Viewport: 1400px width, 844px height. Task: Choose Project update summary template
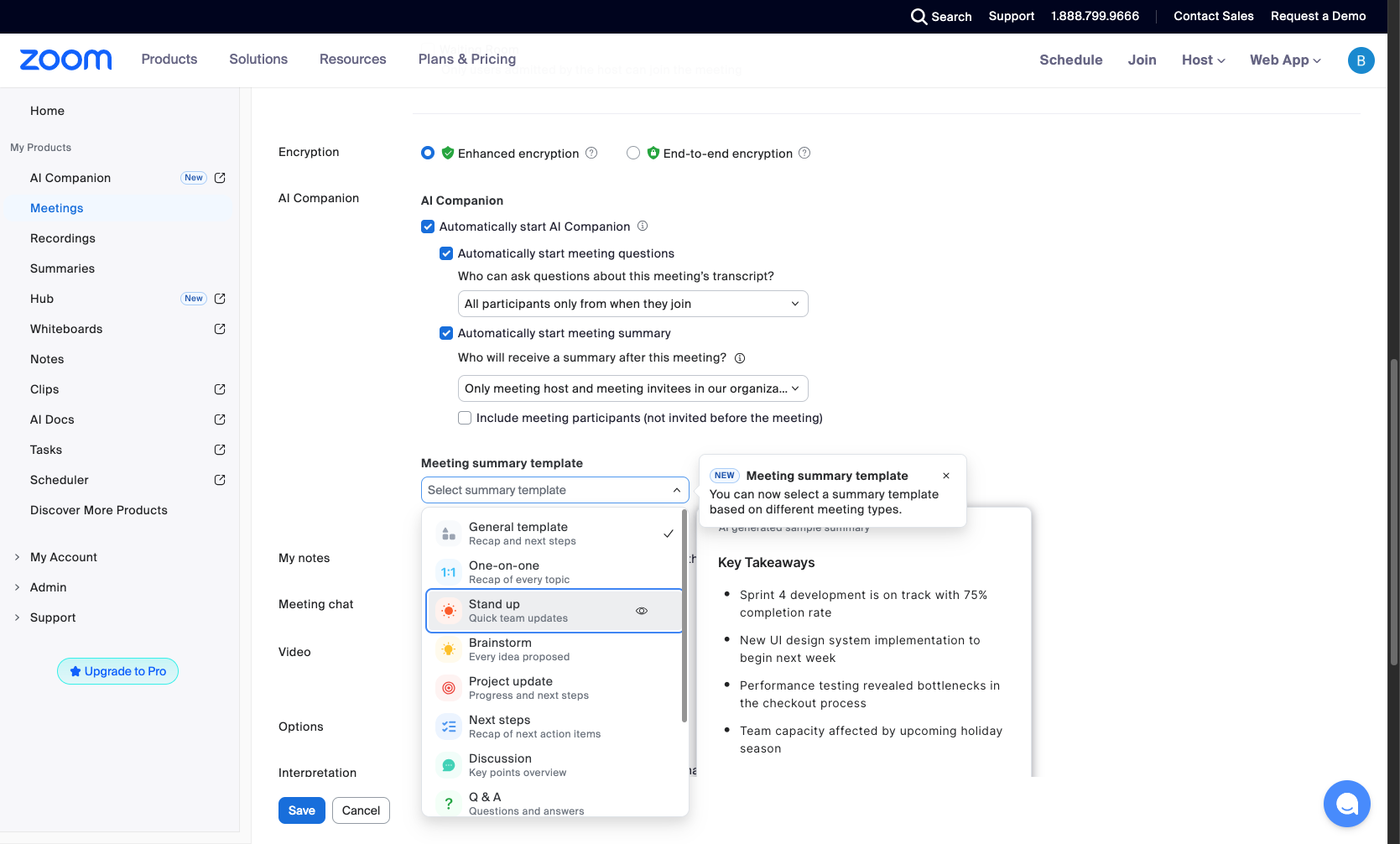click(x=554, y=688)
